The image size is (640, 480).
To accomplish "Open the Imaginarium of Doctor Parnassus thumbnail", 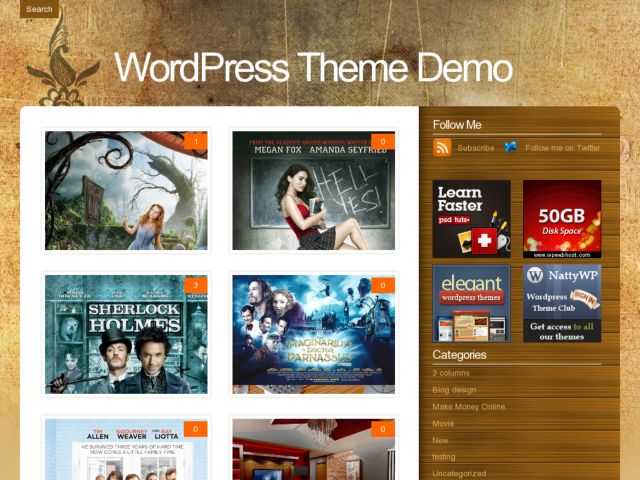I will pyautogui.click(x=313, y=334).
